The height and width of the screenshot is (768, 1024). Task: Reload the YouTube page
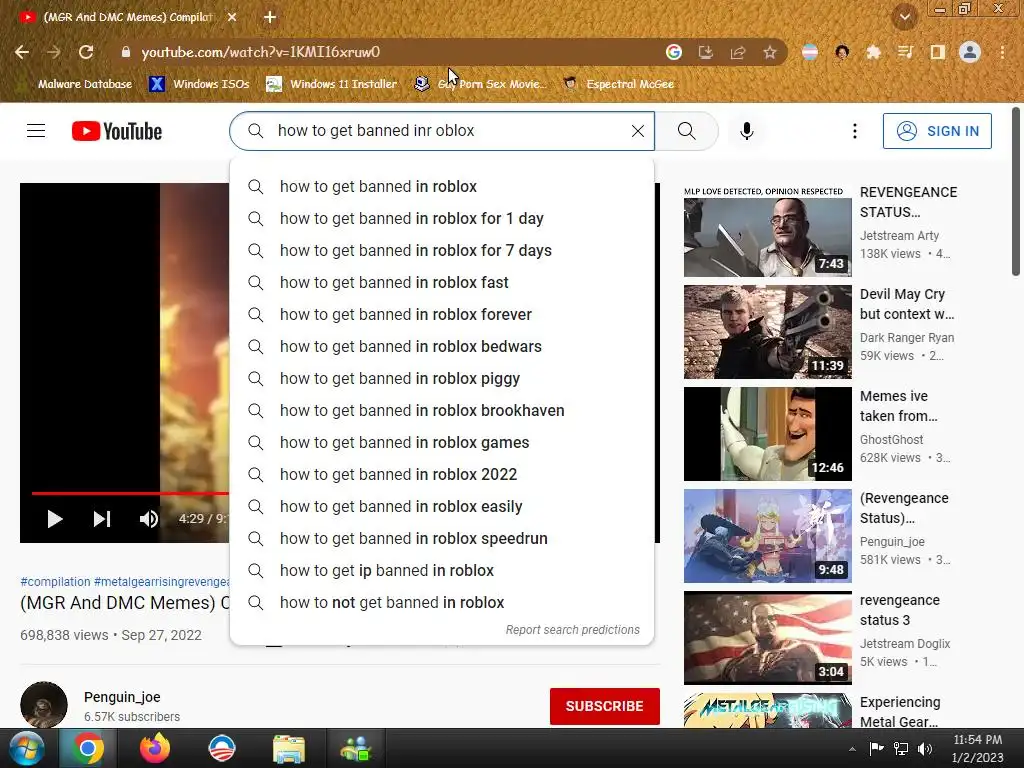pyautogui.click(x=86, y=52)
